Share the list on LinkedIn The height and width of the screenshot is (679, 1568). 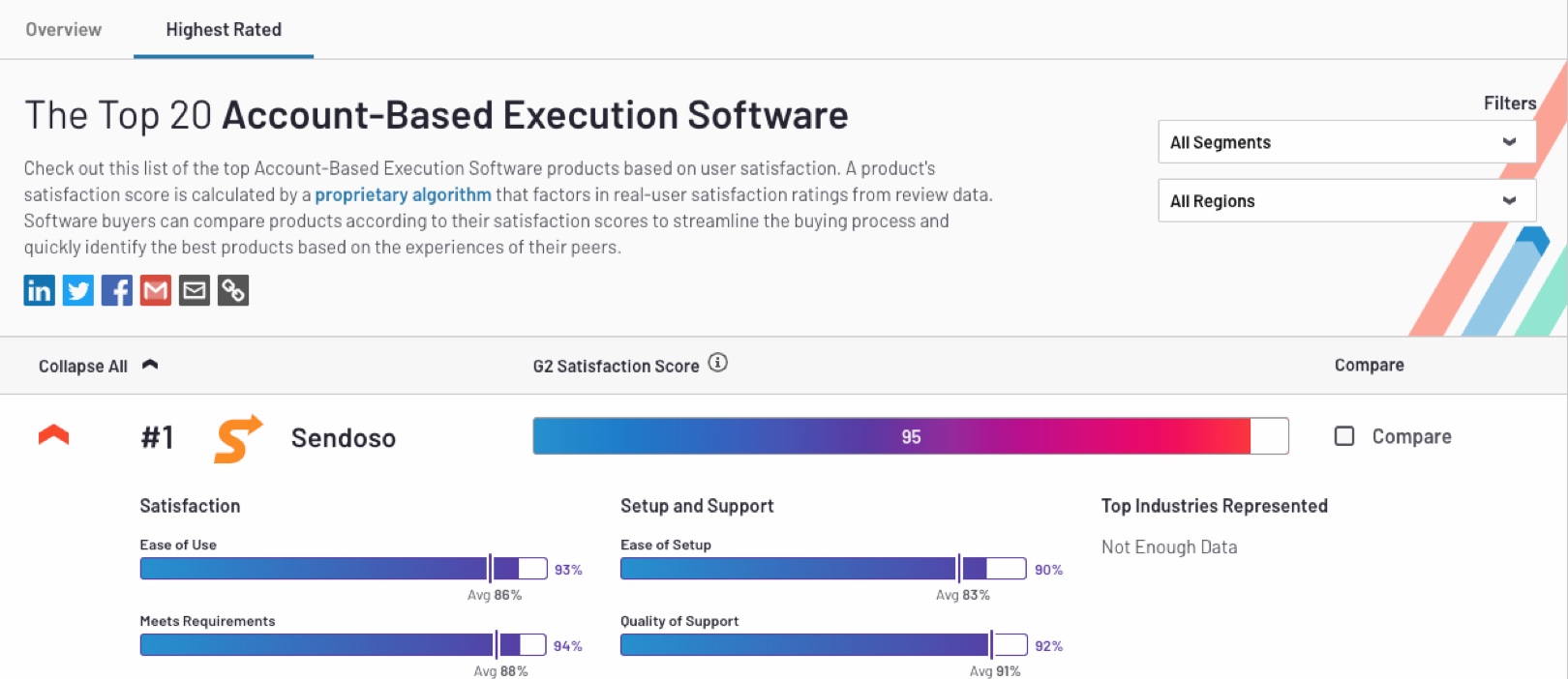[39, 290]
